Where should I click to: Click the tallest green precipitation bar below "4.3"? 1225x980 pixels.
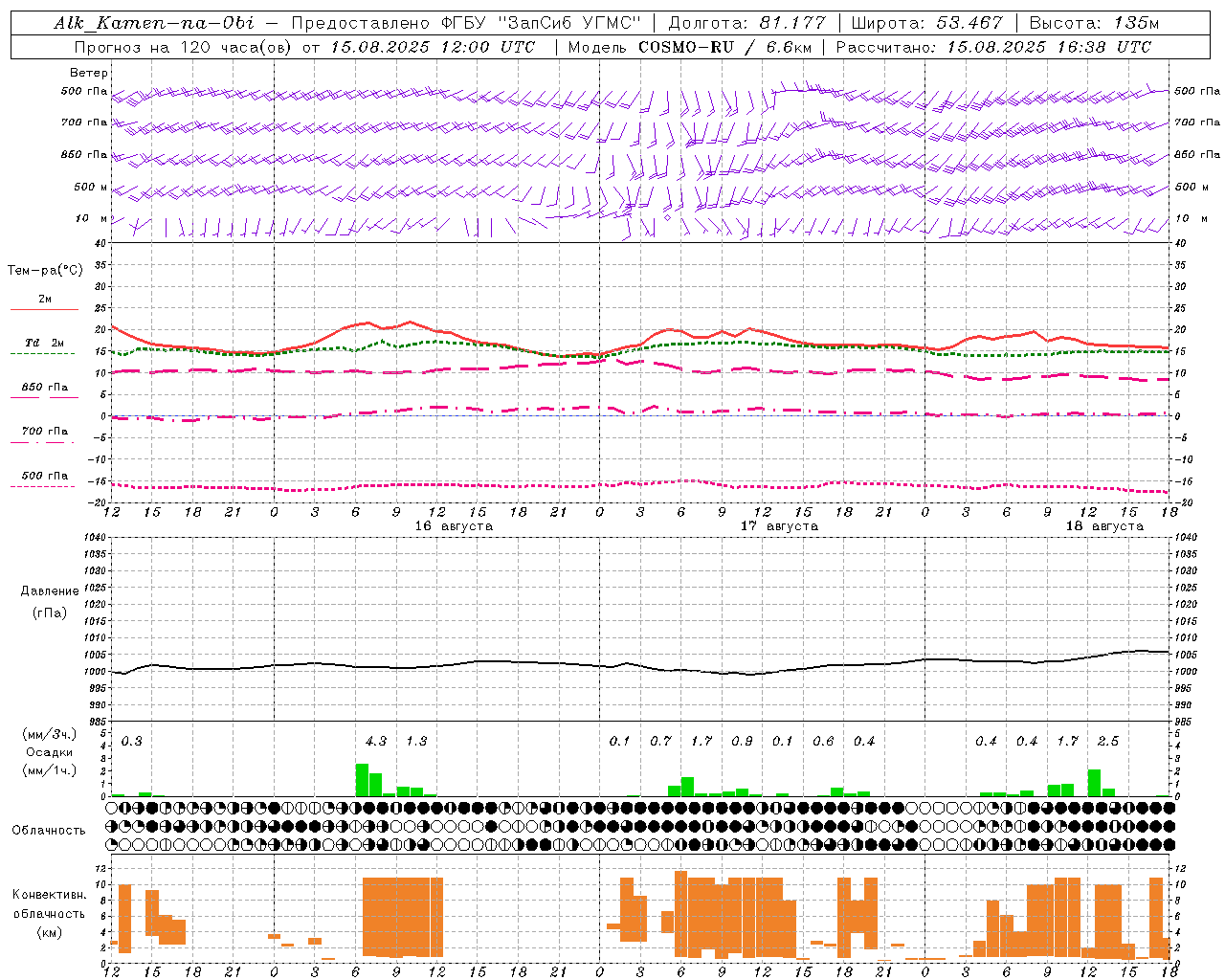pyautogui.click(x=362, y=780)
